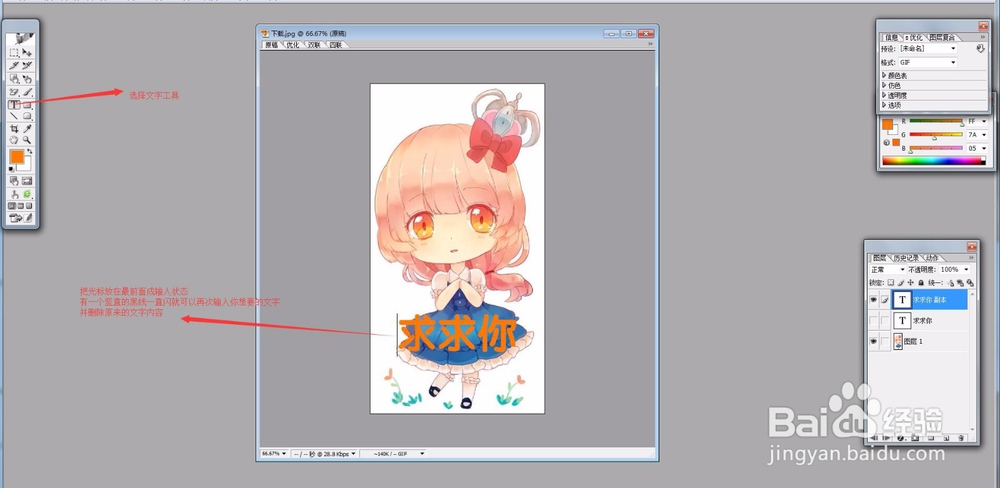Select the Slice tool
The image size is (1000, 488).
(13, 65)
